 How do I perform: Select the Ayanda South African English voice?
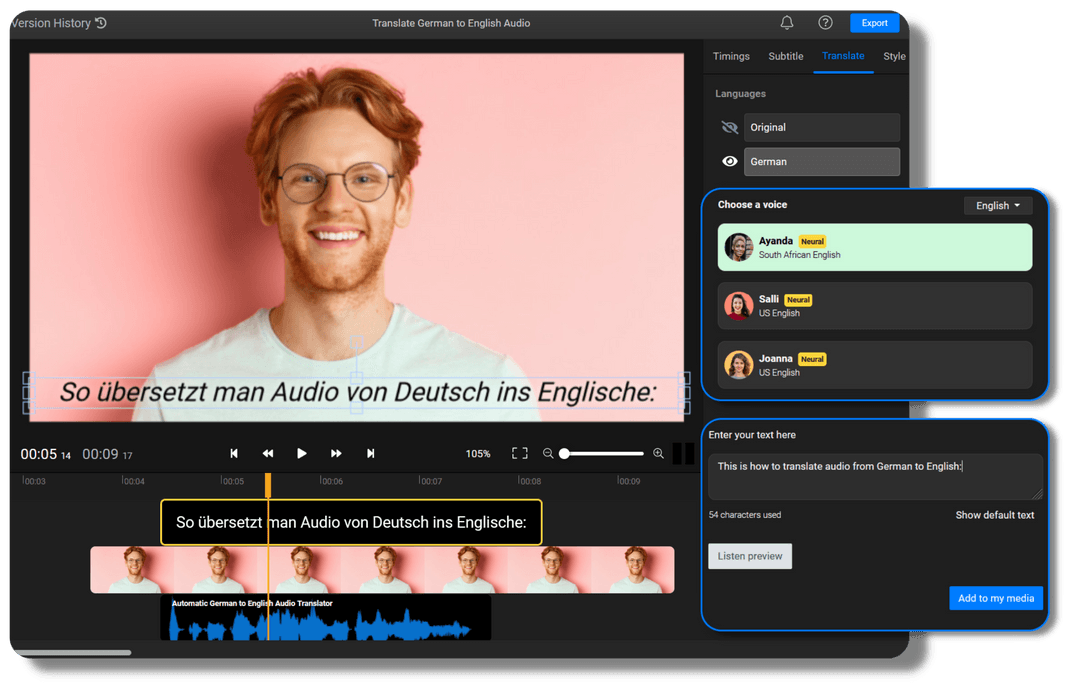(x=875, y=248)
